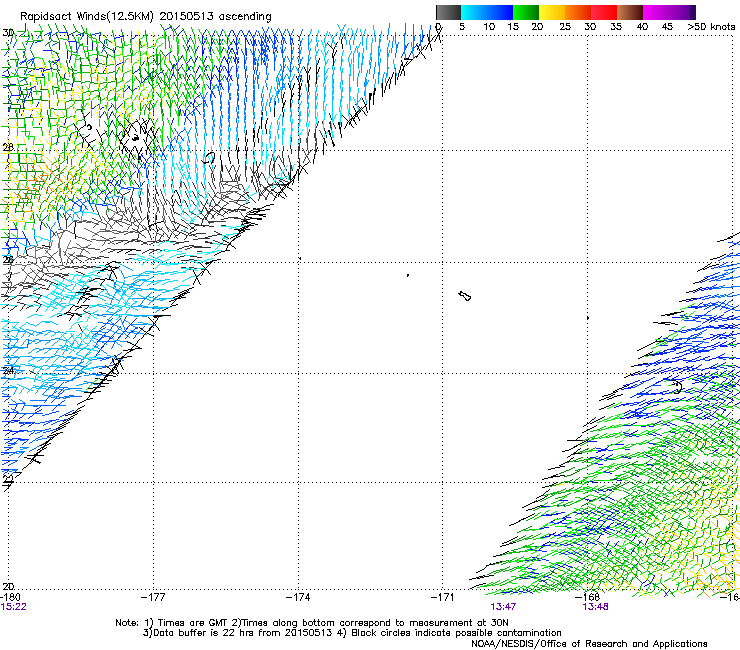The image size is (740, 650).
Task: Select the green 15-20 knots legend segment
Action: coord(526,12)
